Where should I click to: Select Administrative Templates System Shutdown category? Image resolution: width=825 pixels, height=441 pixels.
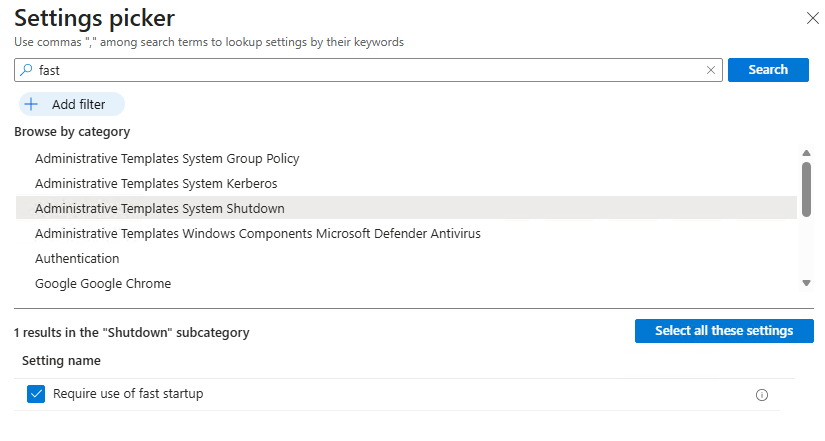pyautogui.click(x=406, y=208)
